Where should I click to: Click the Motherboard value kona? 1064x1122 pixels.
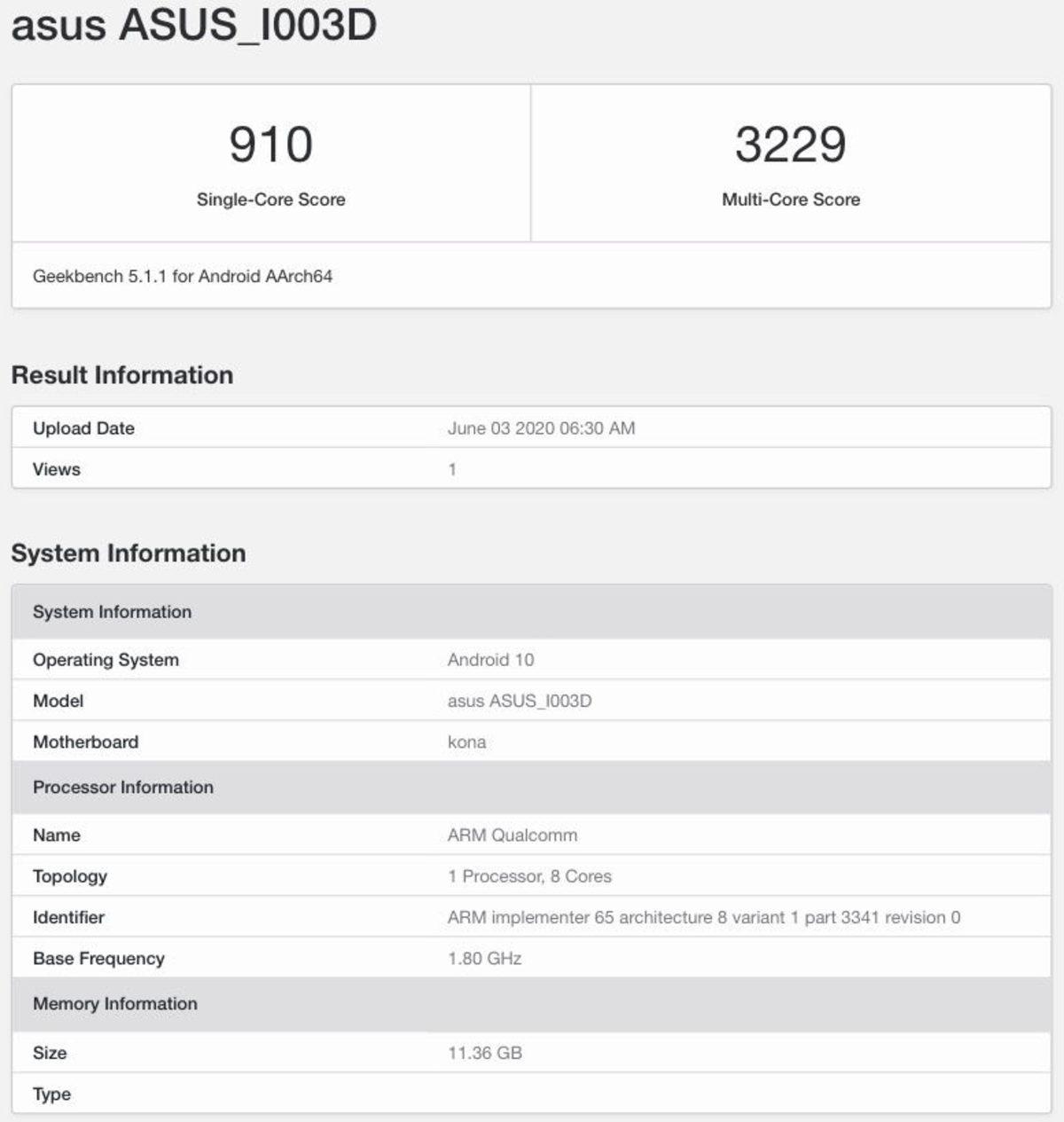[465, 741]
